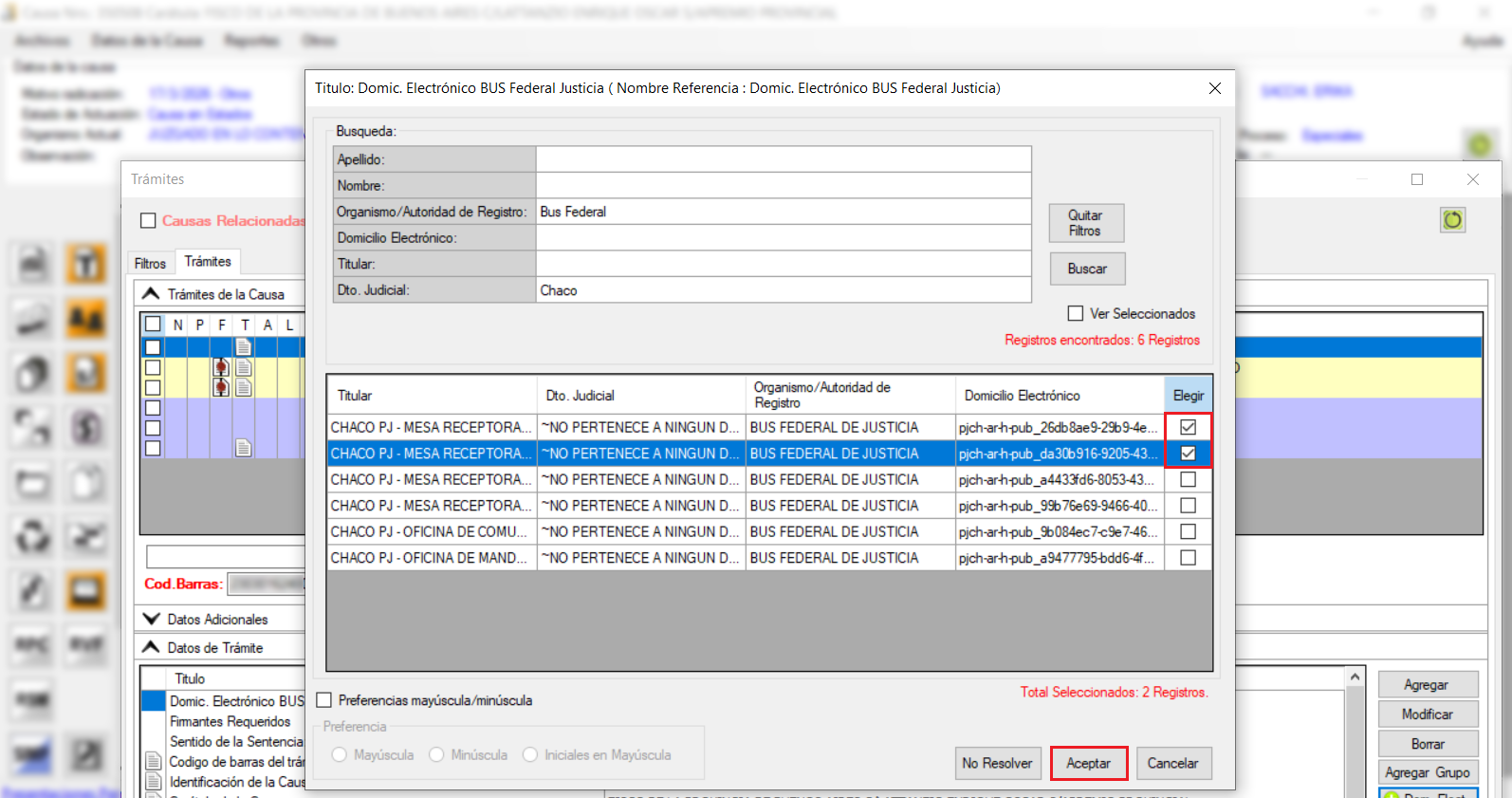Switch to the Filtros tab
Image resolution: width=1512 pixels, height=798 pixels.
click(x=150, y=263)
